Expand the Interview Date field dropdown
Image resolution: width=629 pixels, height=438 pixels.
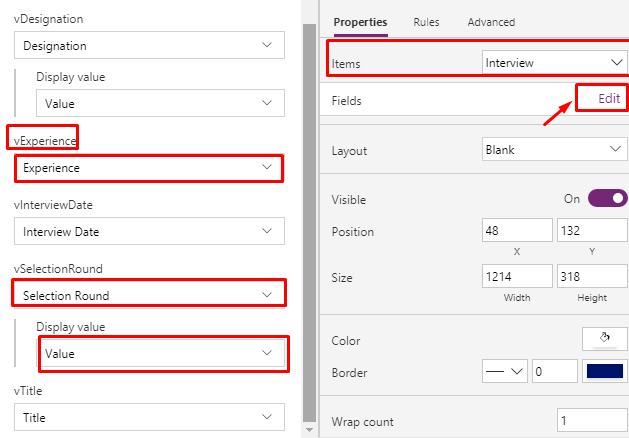click(149, 231)
